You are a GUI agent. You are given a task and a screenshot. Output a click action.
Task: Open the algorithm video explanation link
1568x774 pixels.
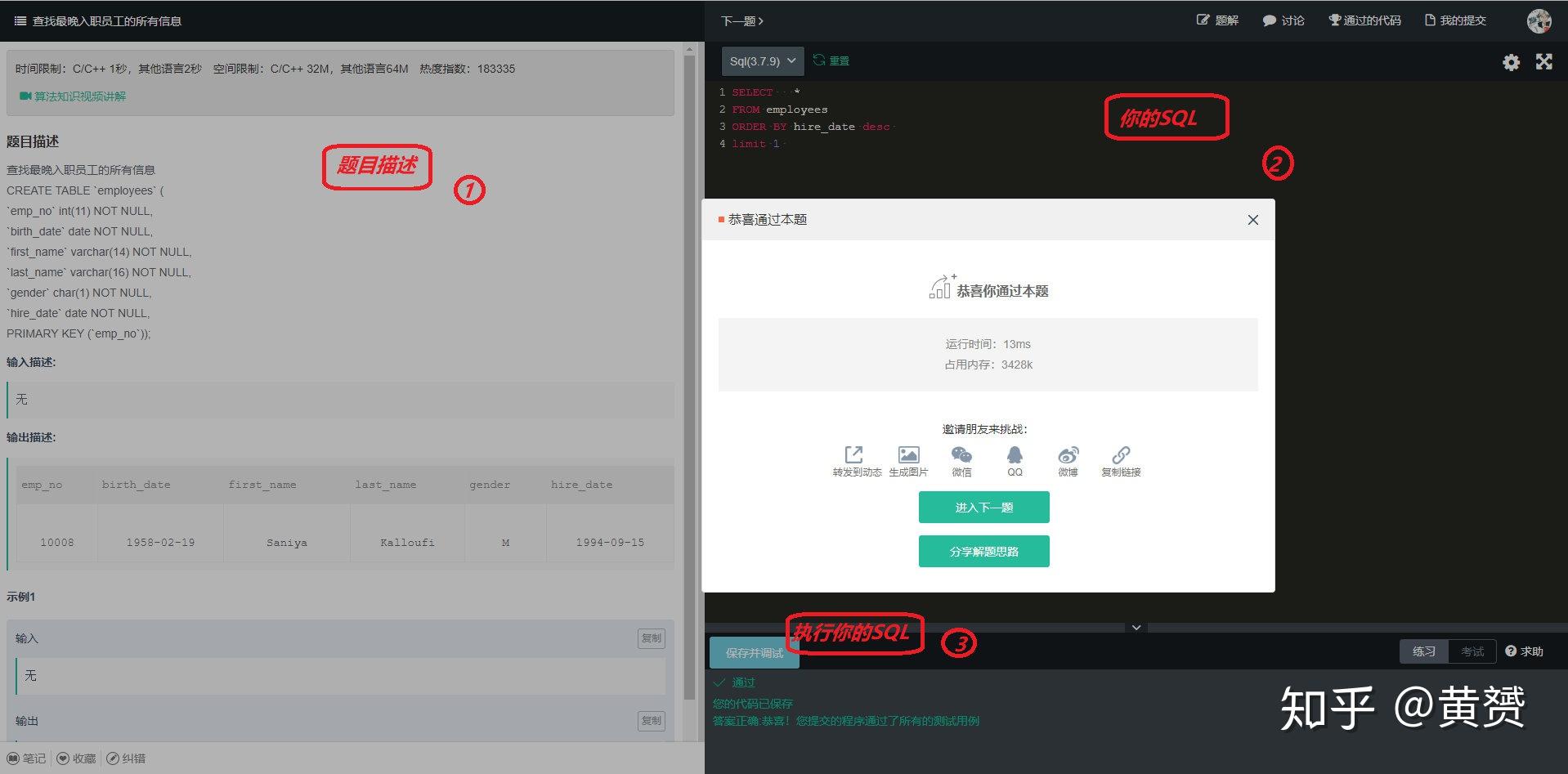(x=73, y=96)
